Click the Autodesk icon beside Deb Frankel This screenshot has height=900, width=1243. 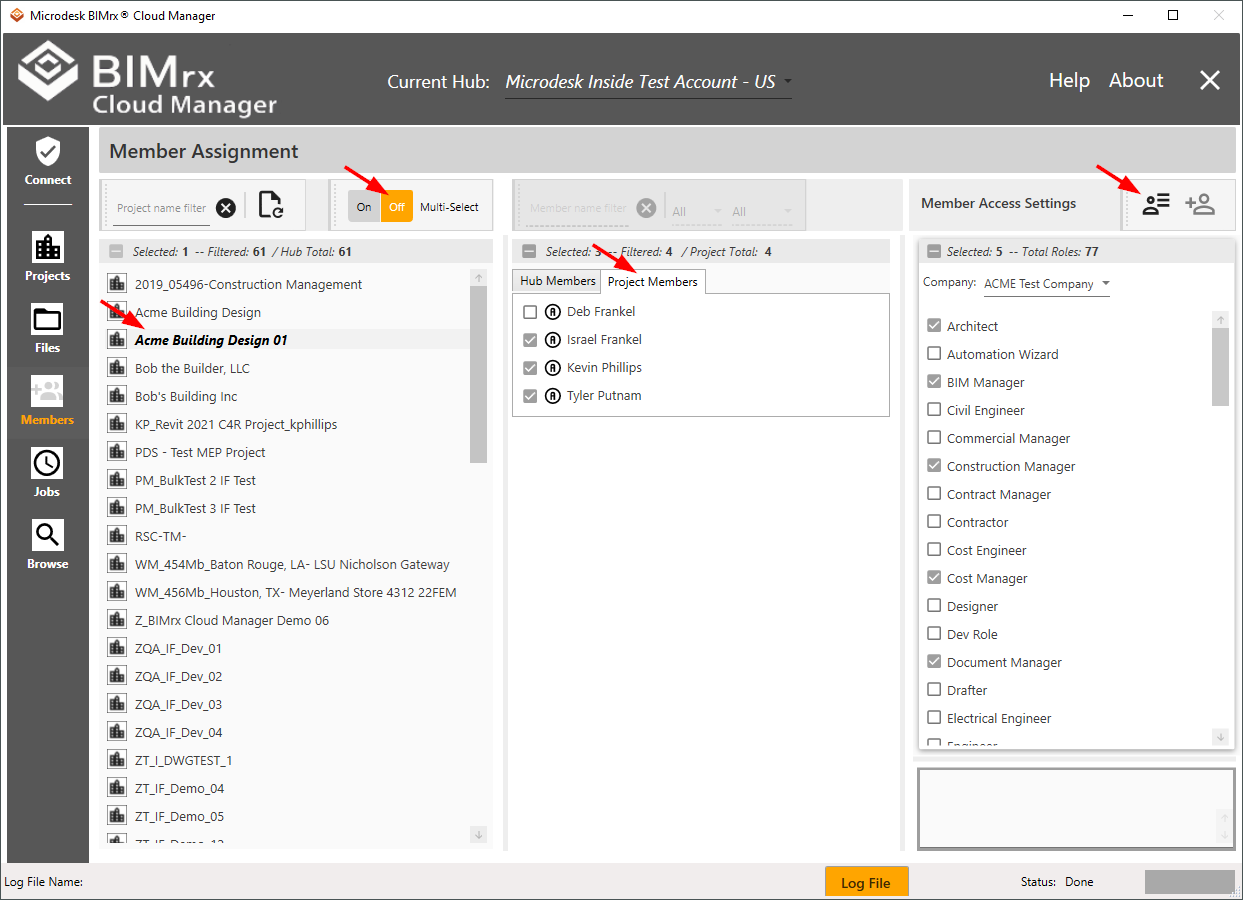(x=553, y=312)
